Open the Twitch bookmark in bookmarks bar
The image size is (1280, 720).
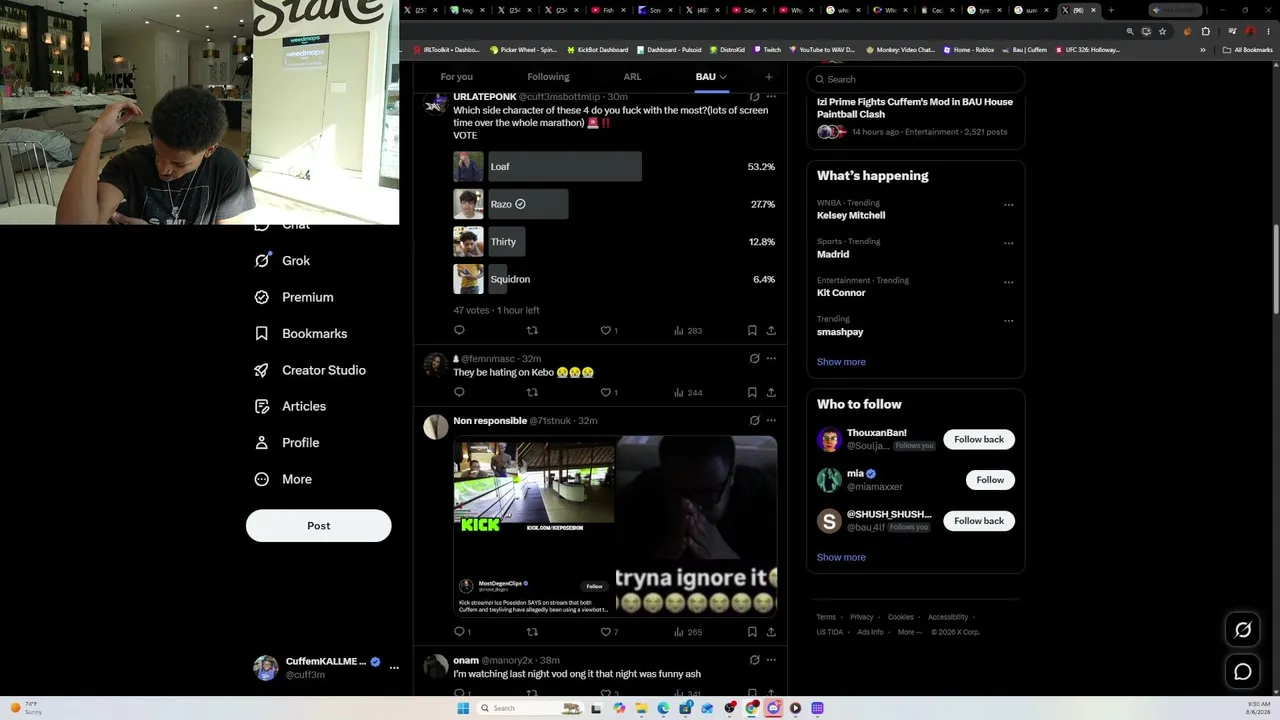coord(767,50)
